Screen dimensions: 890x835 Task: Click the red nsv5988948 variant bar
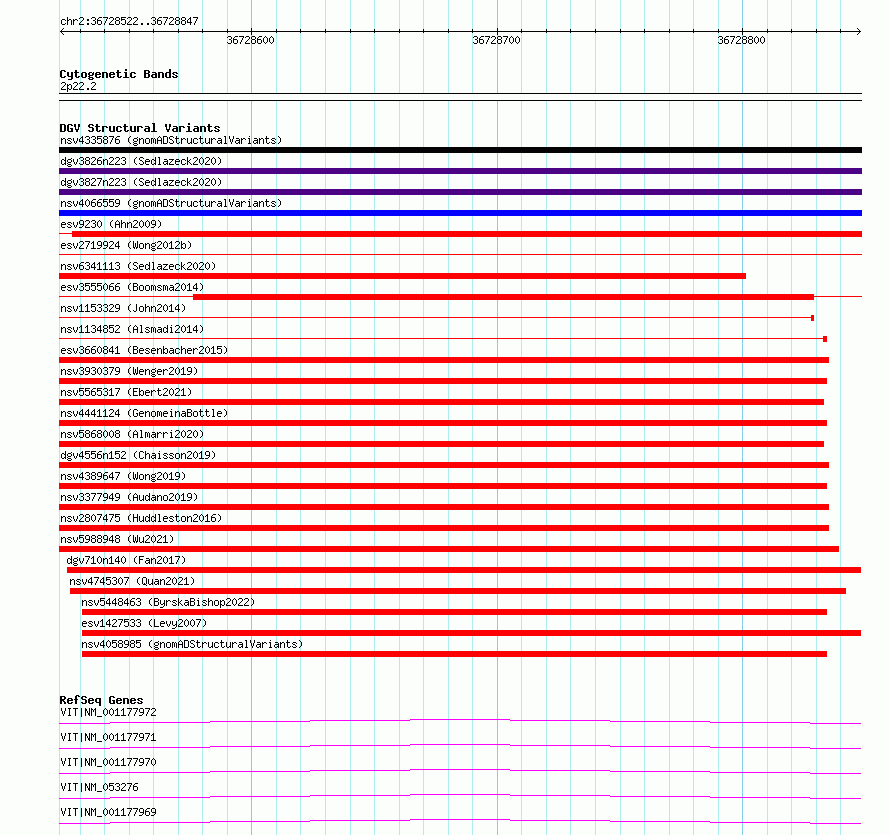[x=449, y=549]
